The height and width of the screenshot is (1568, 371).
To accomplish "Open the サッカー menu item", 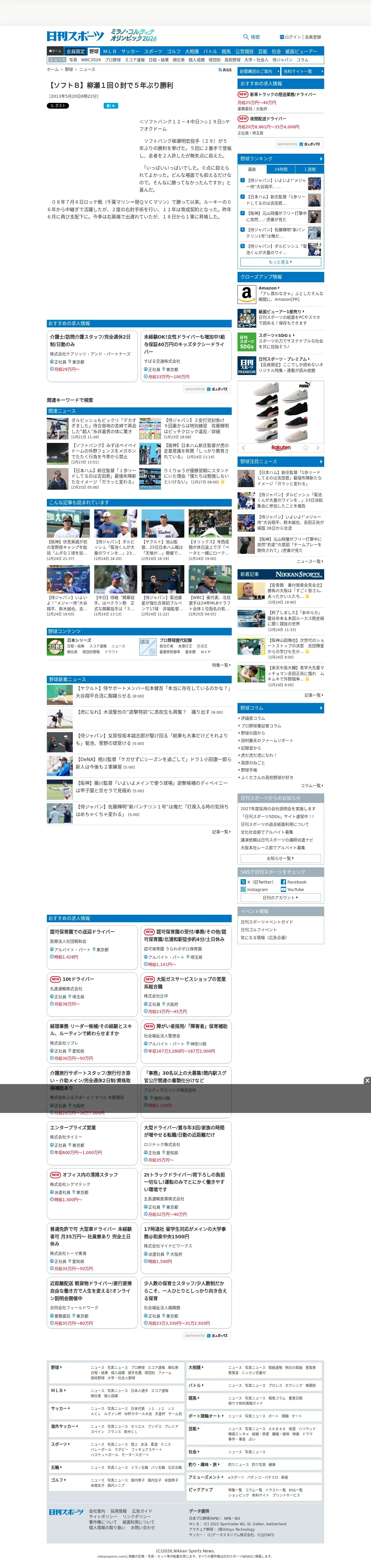I will tap(130, 52).
